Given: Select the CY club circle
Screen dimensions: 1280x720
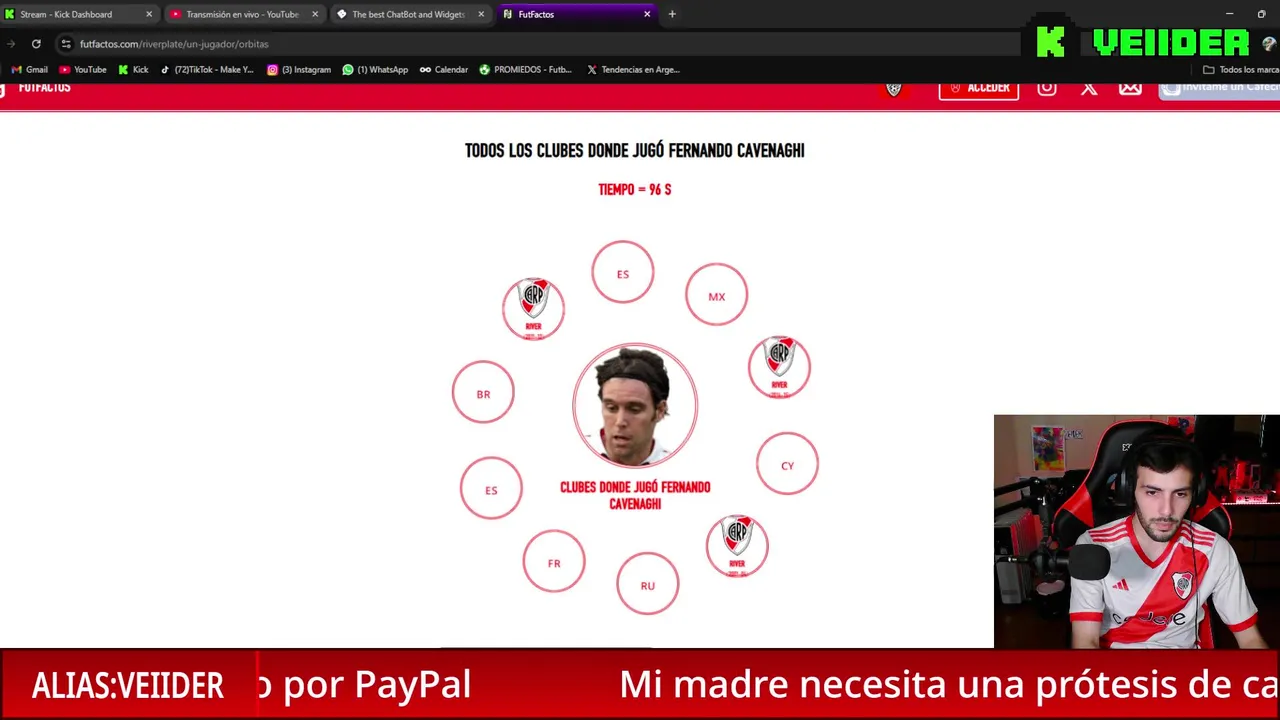Looking at the screenshot, I should click(x=787, y=464).
